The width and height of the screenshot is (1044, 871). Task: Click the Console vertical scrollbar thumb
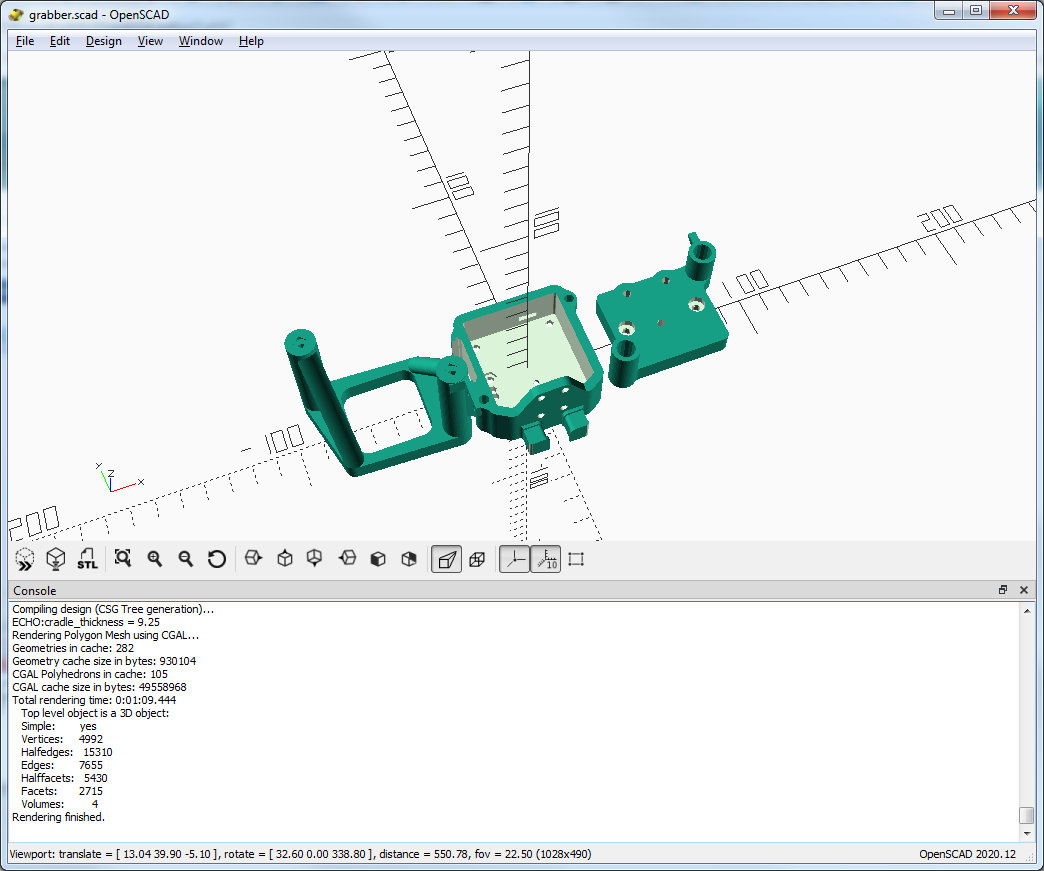pos(1026,815)
